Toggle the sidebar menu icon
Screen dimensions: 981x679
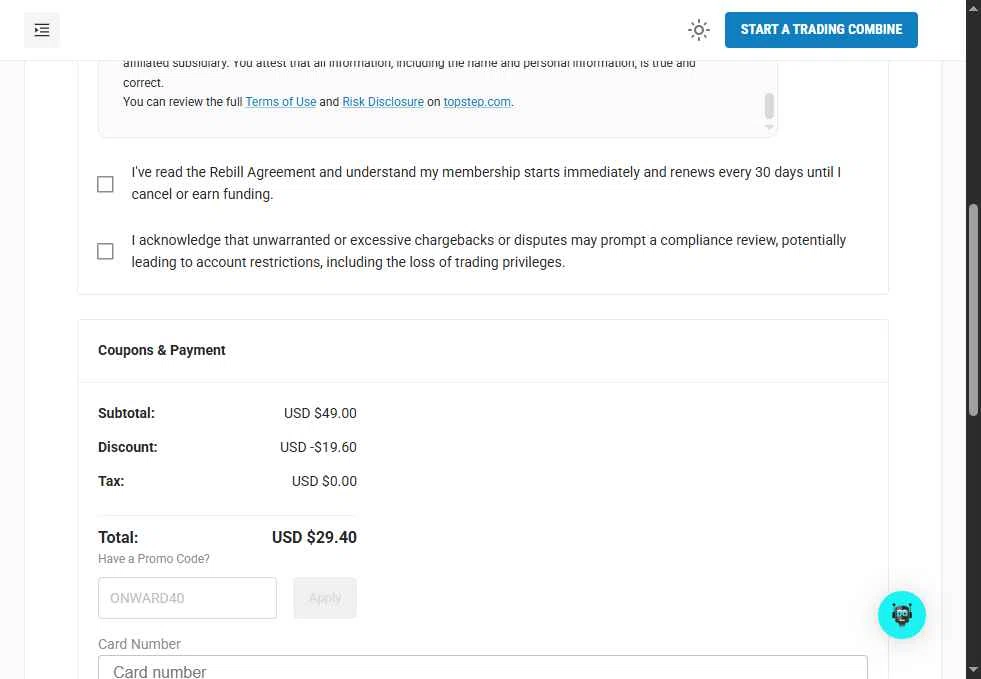pos(42,30)
